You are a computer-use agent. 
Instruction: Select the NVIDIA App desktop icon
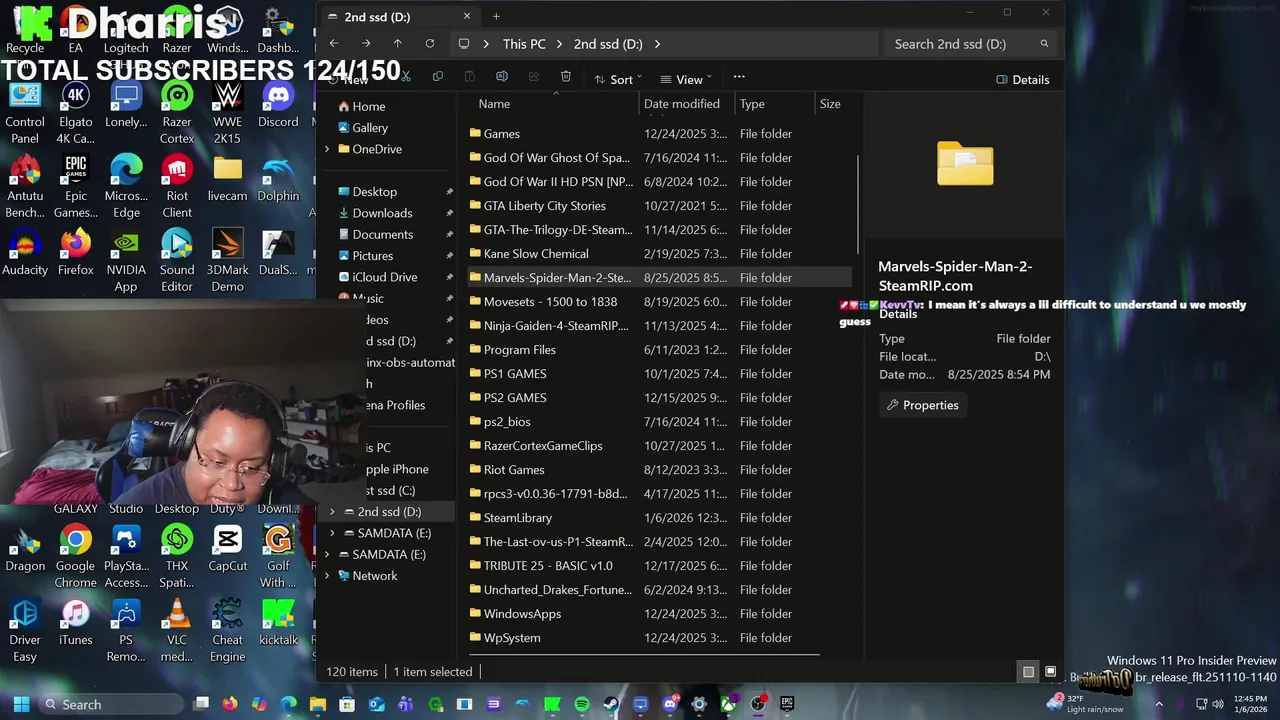[126, 260]
